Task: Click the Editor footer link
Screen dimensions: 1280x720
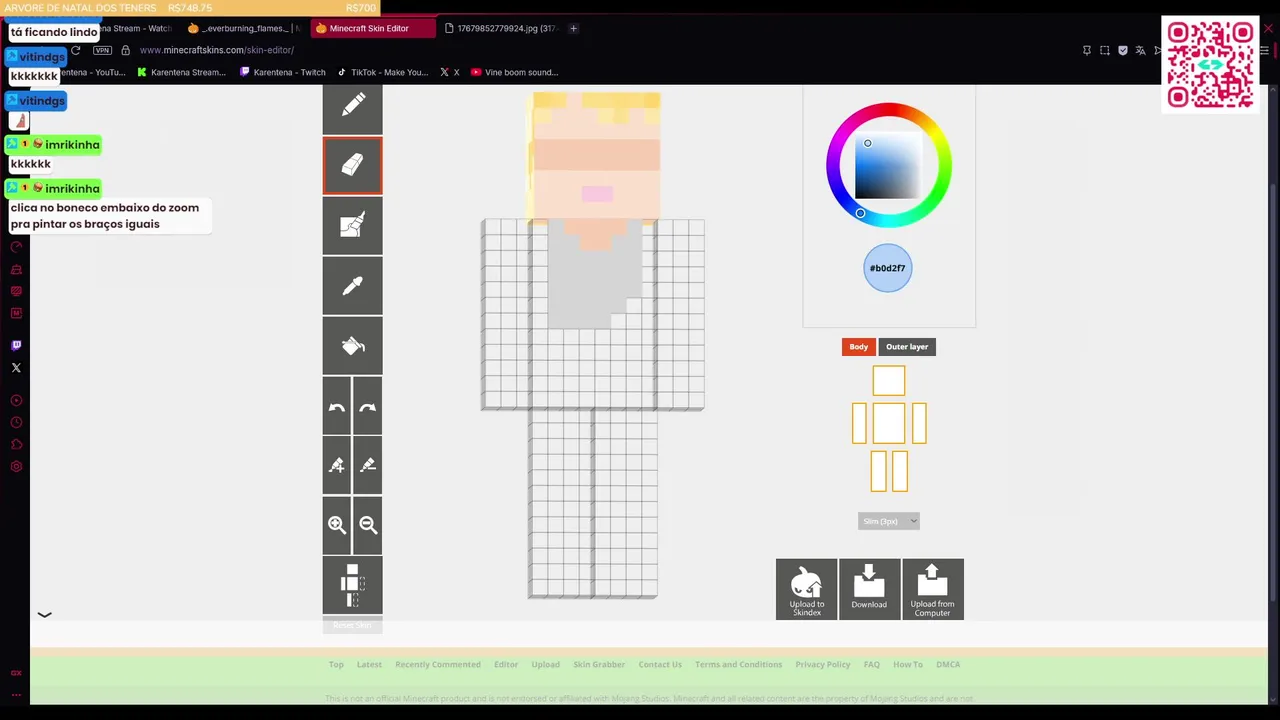Action: (x=506, y=664)
